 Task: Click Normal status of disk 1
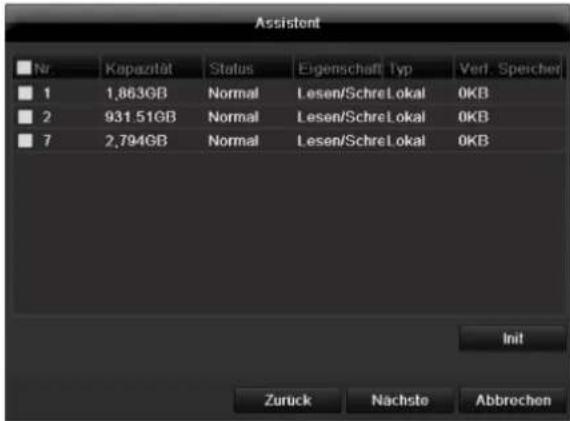click(x=233, y=93)
